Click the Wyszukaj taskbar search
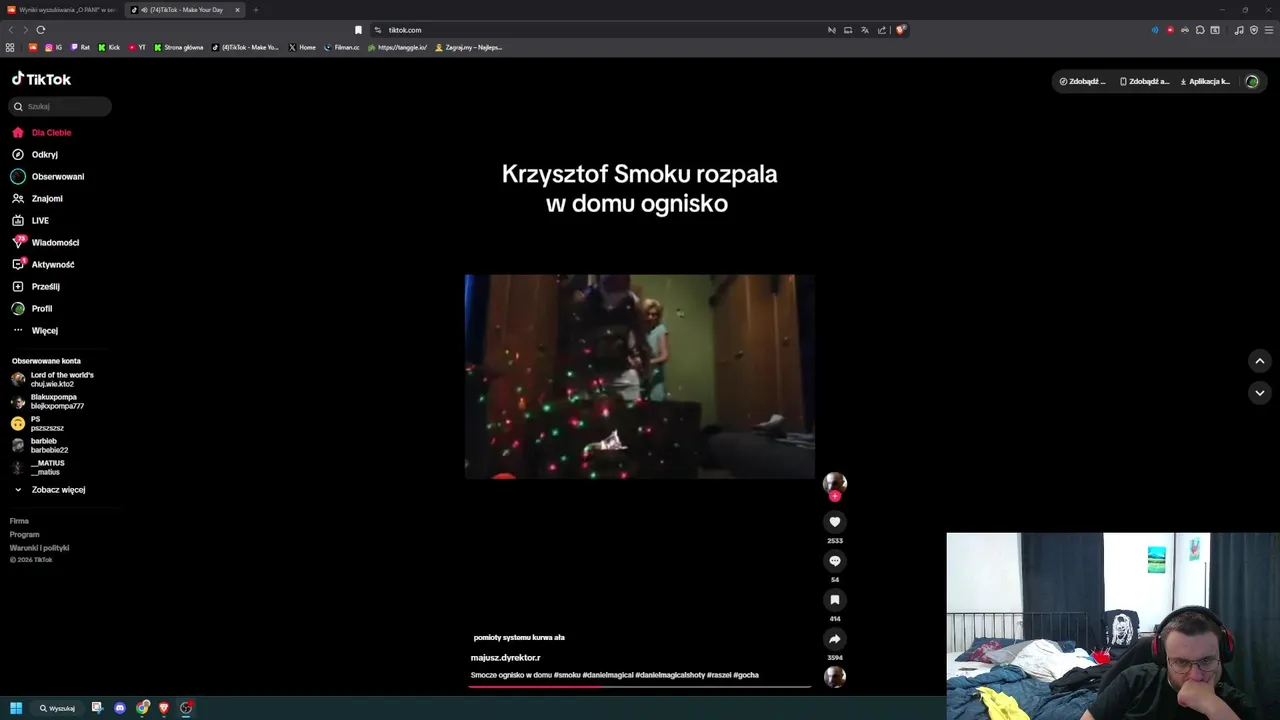Screen dimensions: 1280x720 pyautogui.click(x=58, y=708)
